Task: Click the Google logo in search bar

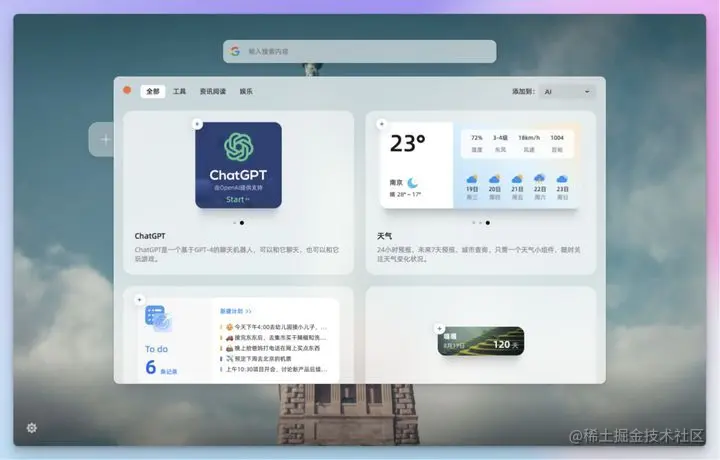Action: point(235,51)
